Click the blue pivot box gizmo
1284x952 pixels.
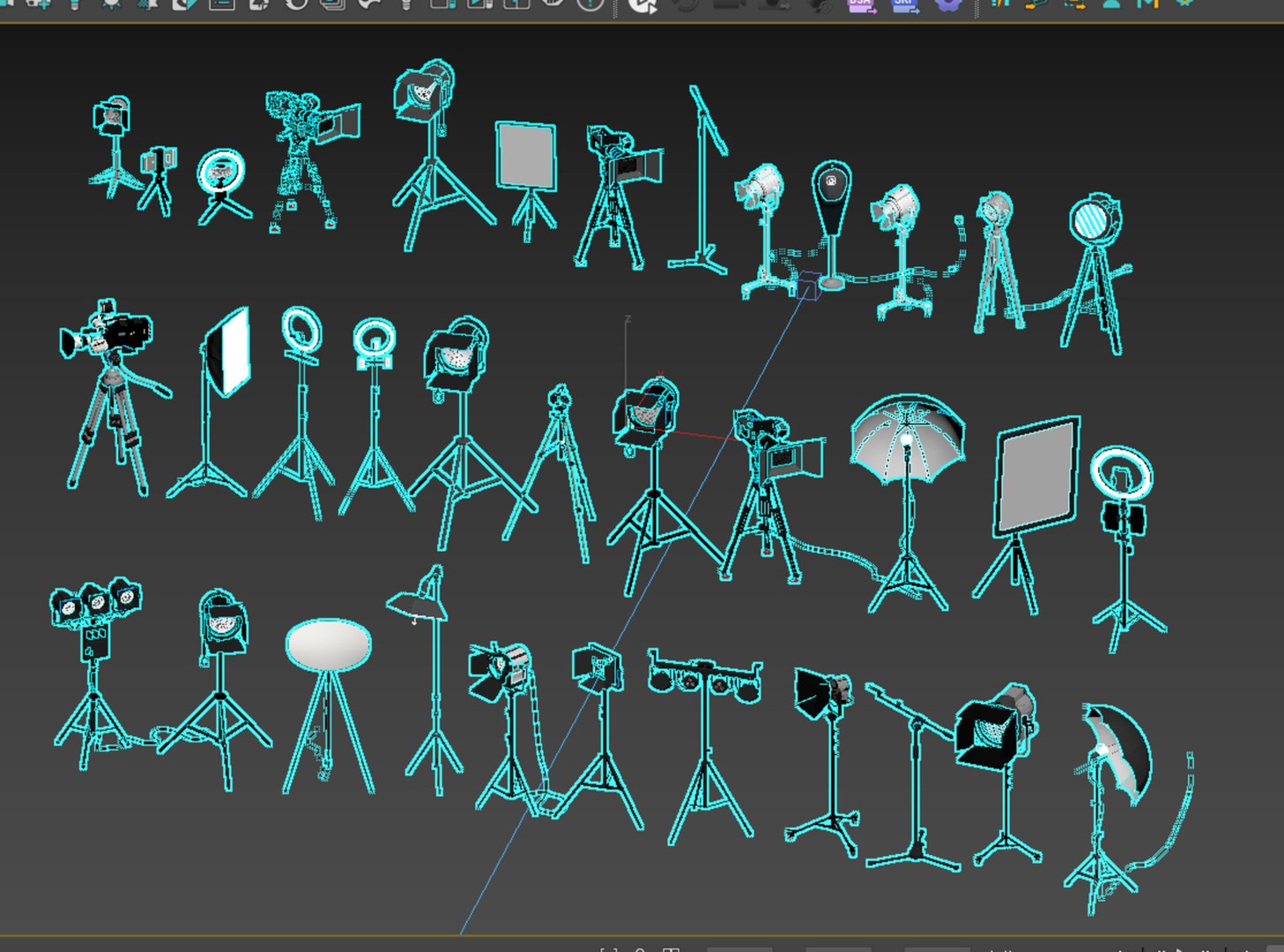(808, 286)
